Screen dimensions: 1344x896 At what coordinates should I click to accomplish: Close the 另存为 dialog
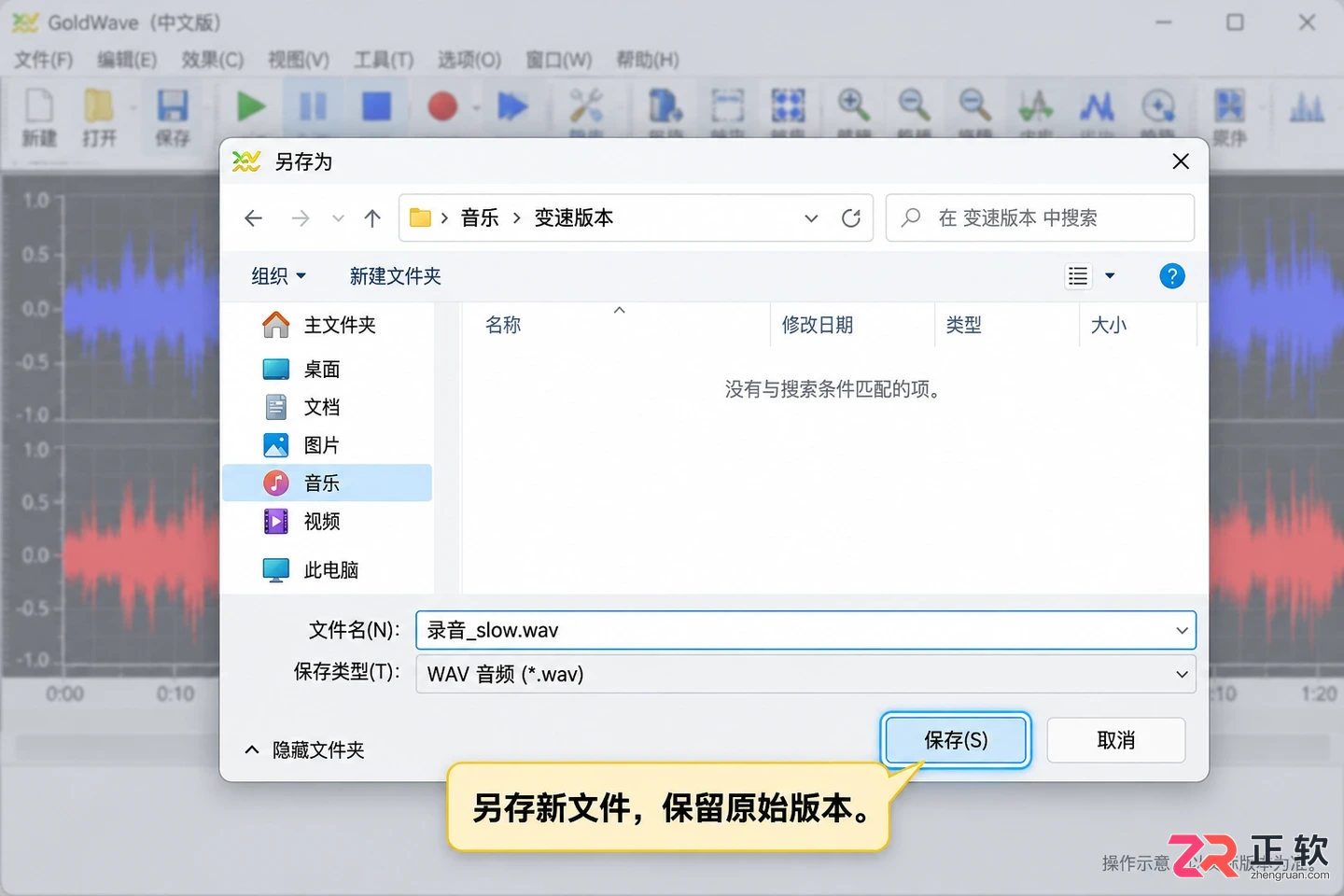[x=1181, y=161]
